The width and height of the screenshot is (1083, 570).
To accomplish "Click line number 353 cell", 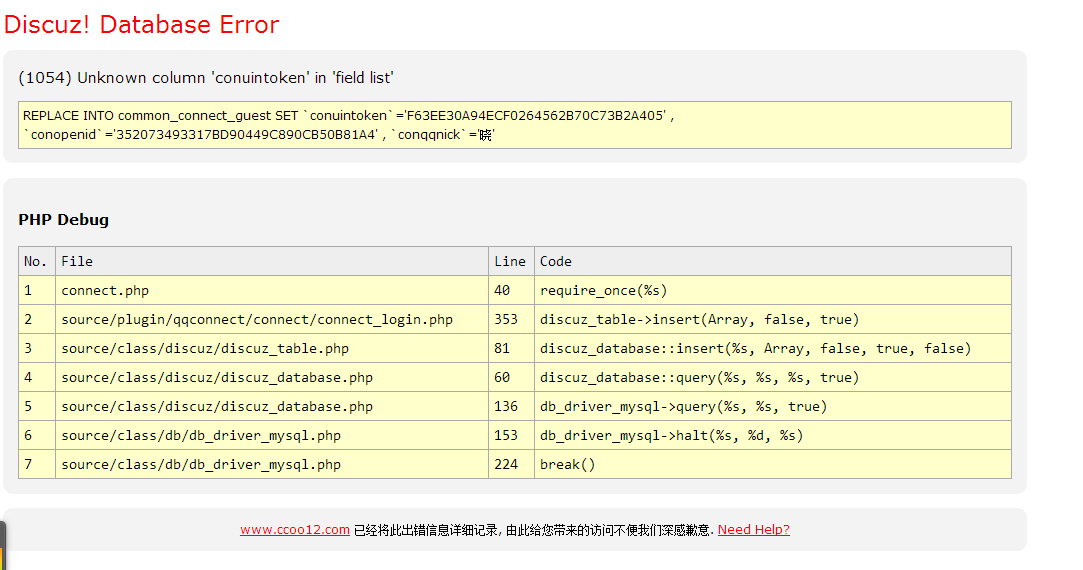I will click(x=506, y=320).
